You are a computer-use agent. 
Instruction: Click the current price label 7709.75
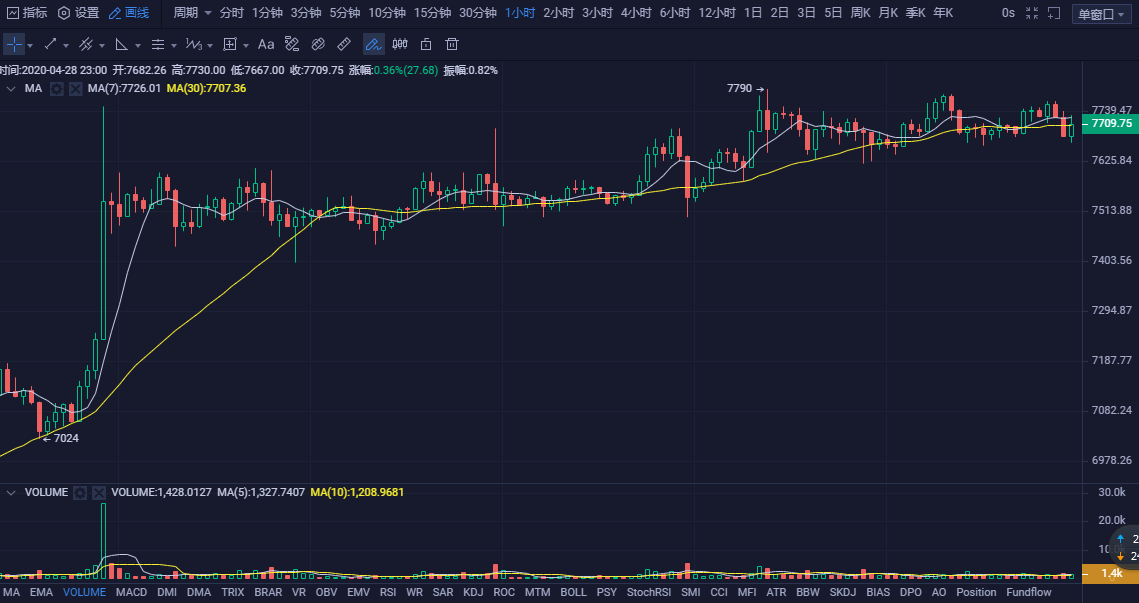coord(1111,123)
